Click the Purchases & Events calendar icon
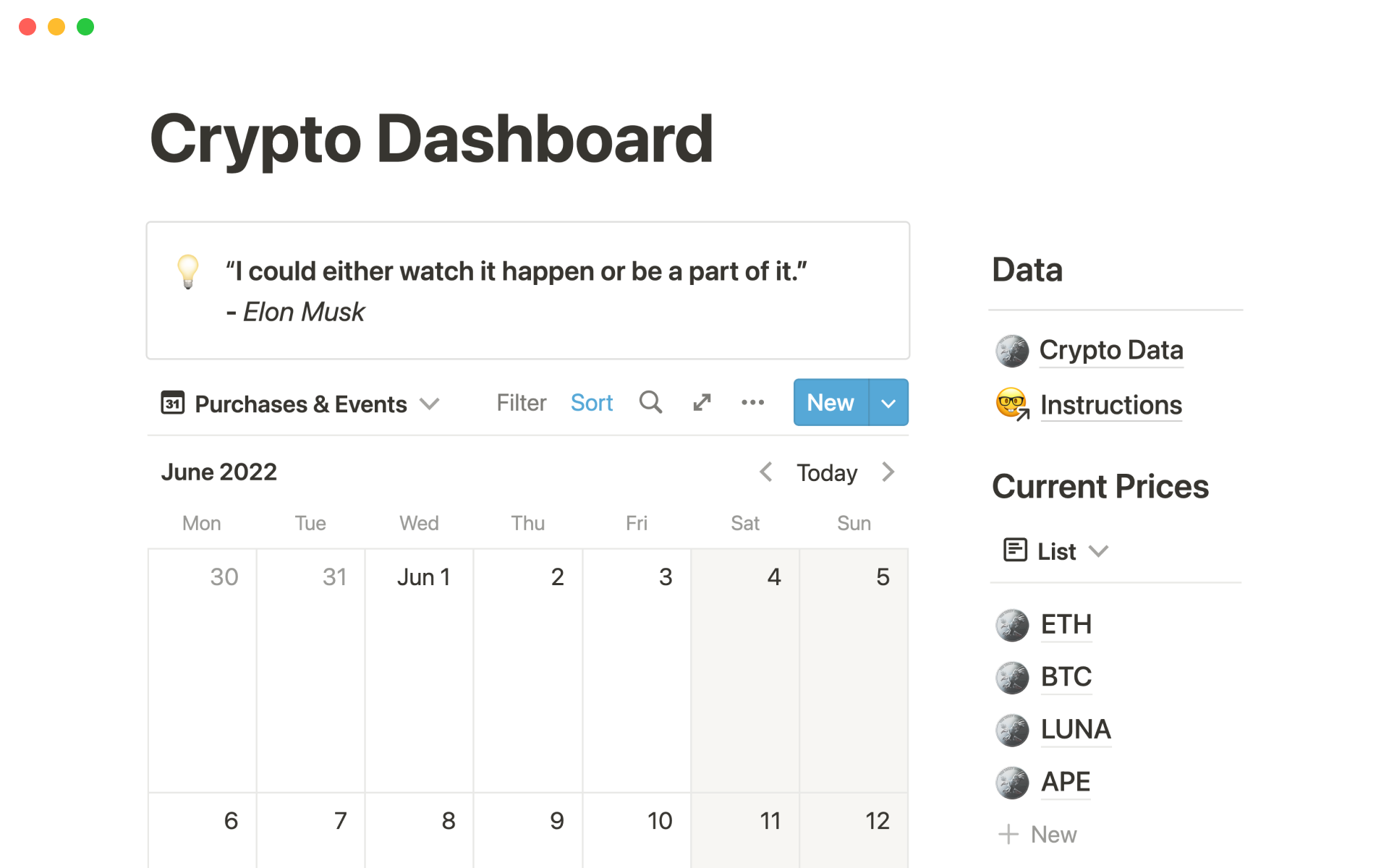The width and height of the screenshot is (1389, 868). [173, 403]
